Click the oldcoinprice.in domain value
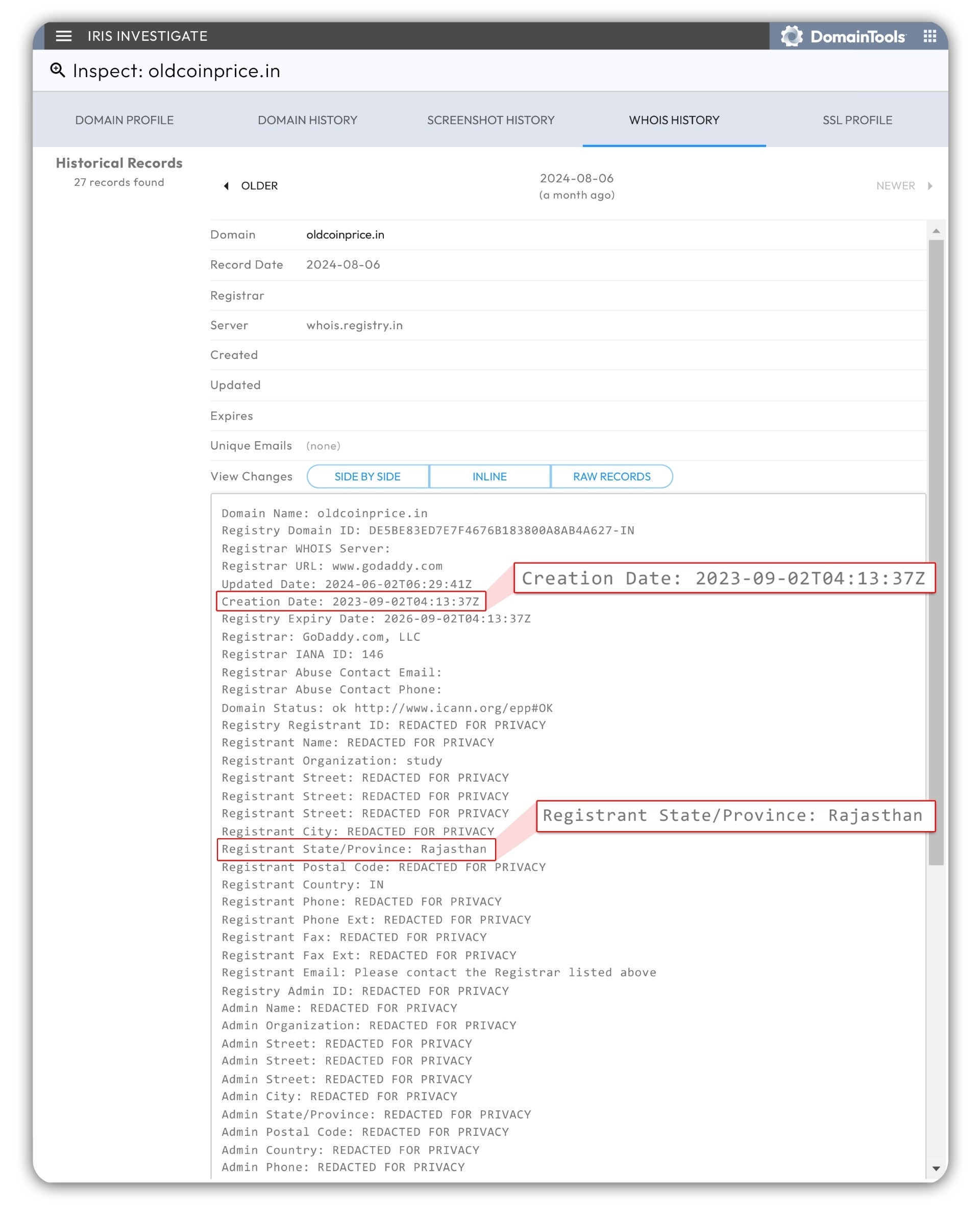 345,234
